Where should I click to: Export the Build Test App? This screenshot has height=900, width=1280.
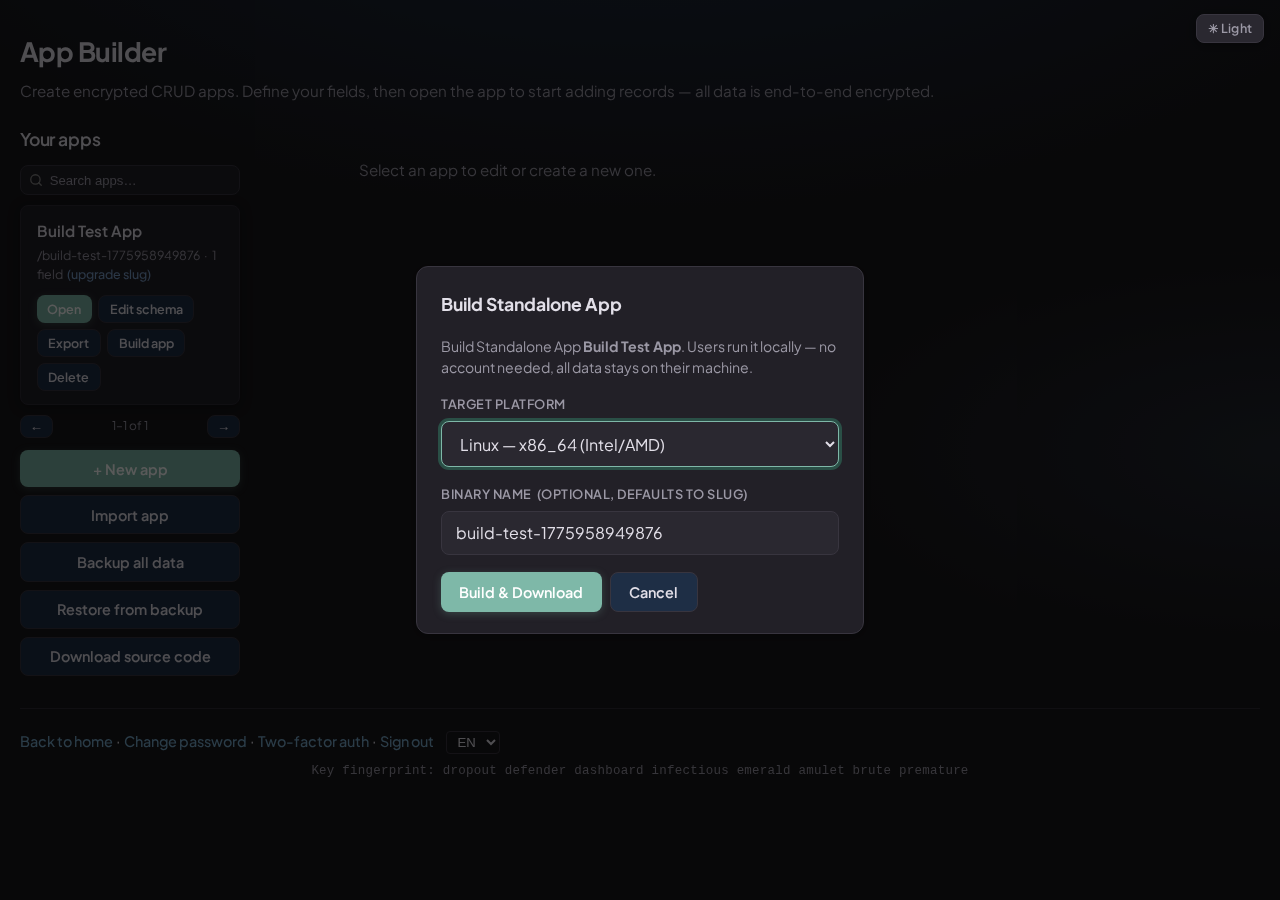point(69,343)
